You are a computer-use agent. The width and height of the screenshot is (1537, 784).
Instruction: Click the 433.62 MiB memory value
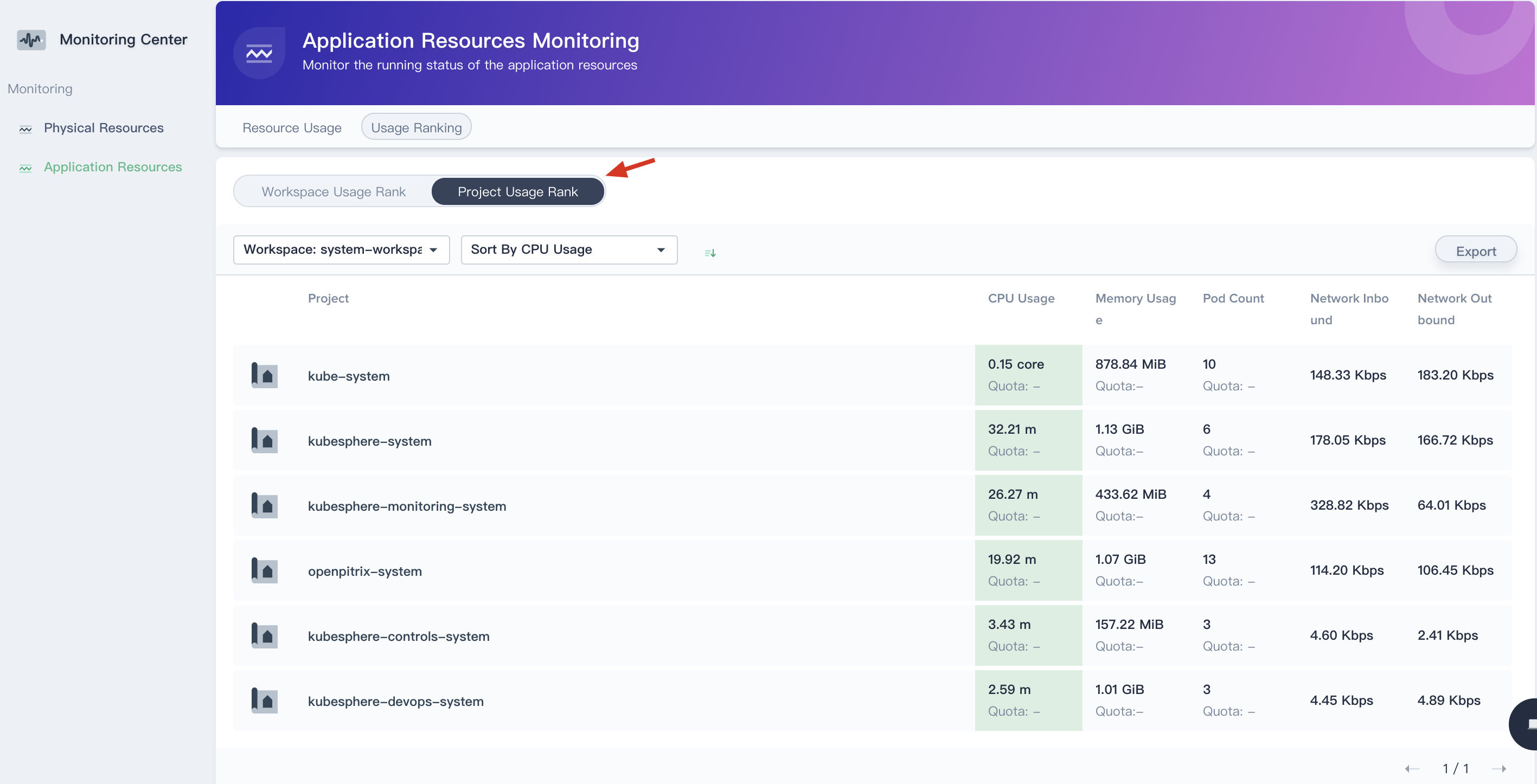[x=1131, y=494]
